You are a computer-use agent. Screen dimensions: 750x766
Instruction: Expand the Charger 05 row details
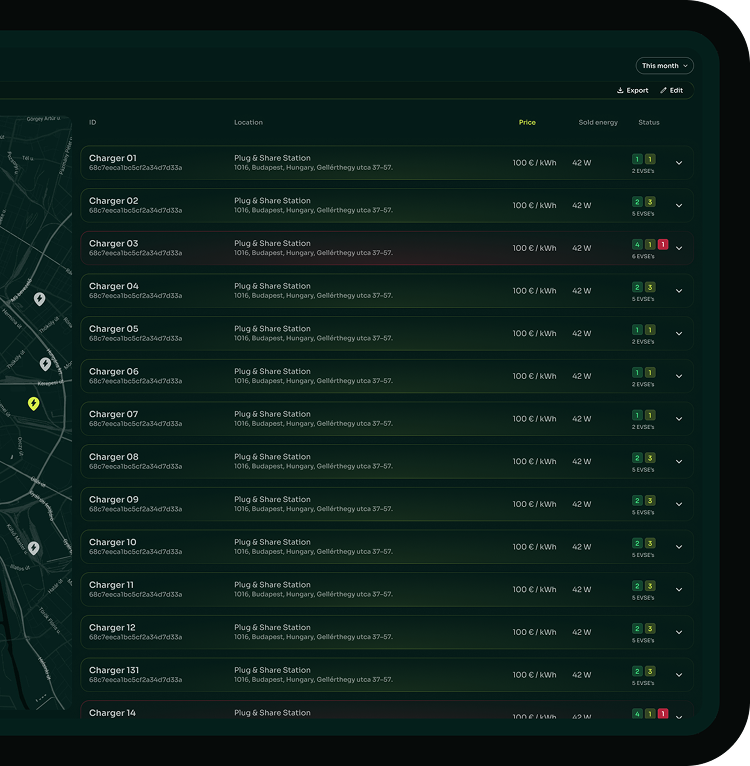click(x=679, y=334)
